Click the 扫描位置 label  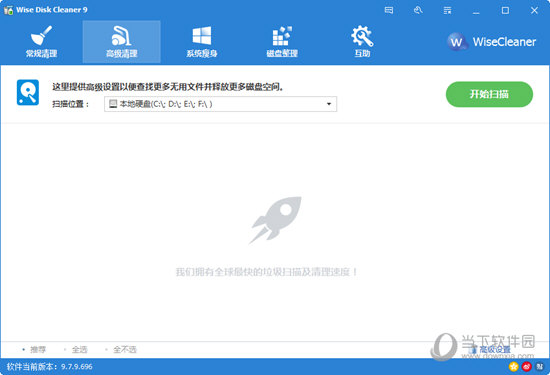(x=71, y=104)
